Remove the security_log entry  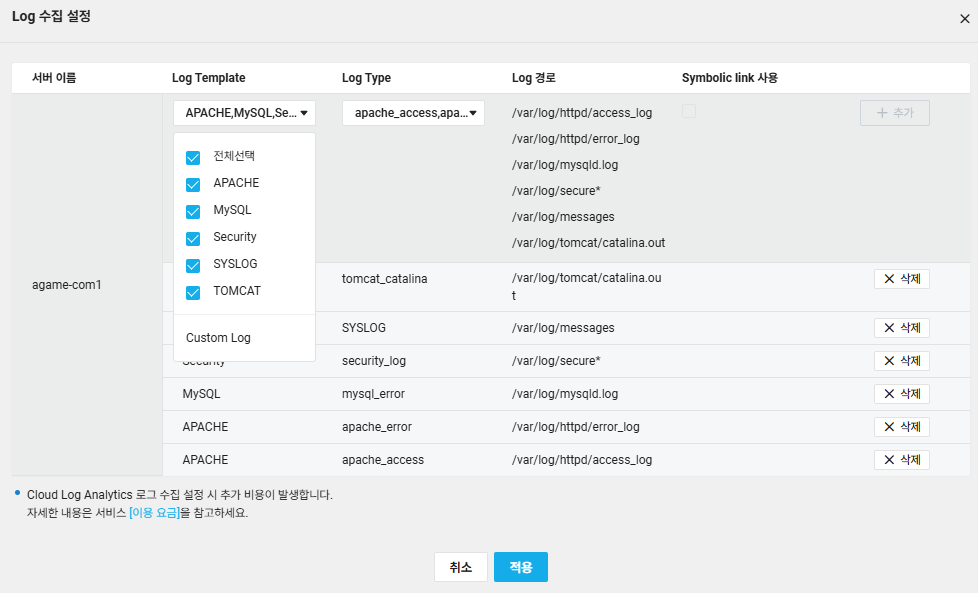(x=902, y=361)
